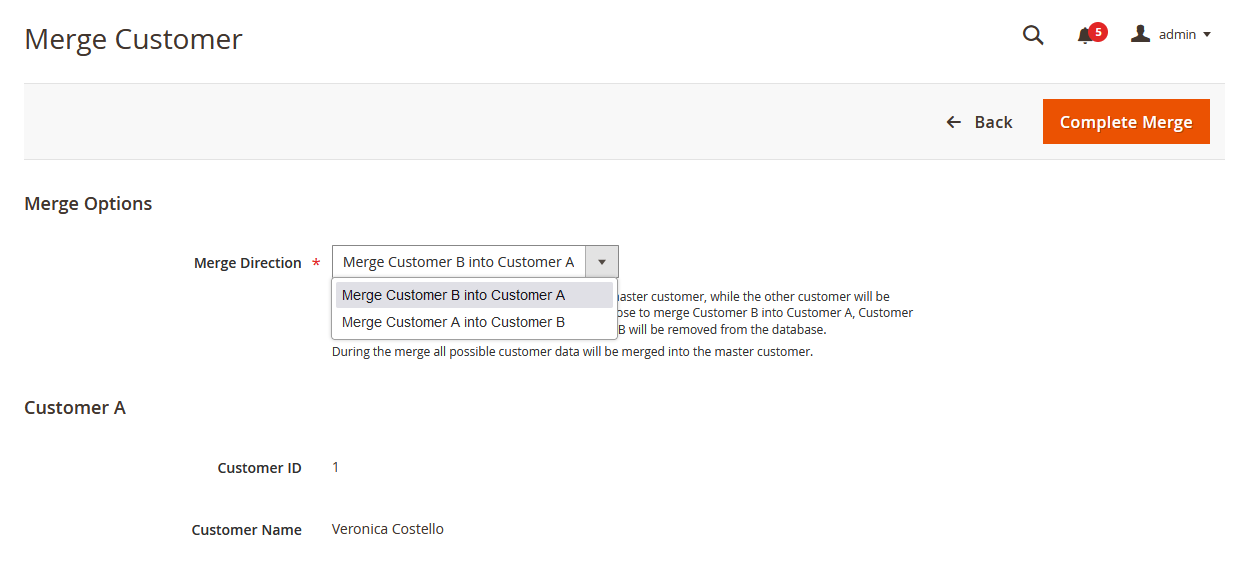Click the red notification count badge

[1098, 32]
